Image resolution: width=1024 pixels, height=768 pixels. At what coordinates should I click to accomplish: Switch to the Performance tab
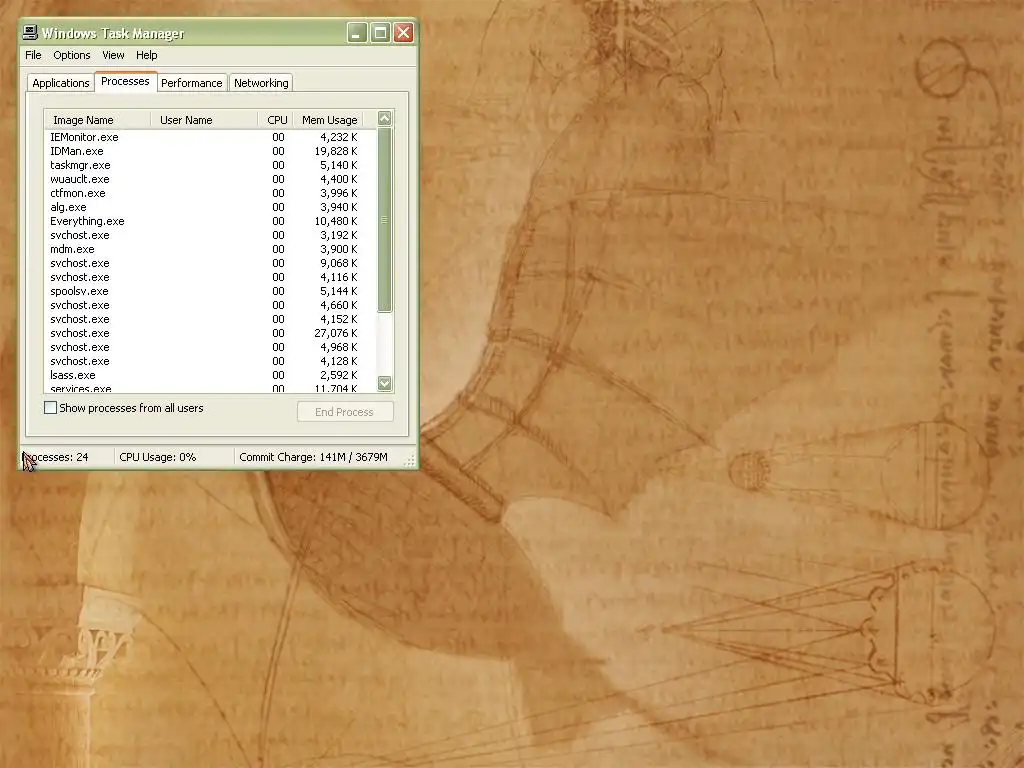tap(191, 83)
